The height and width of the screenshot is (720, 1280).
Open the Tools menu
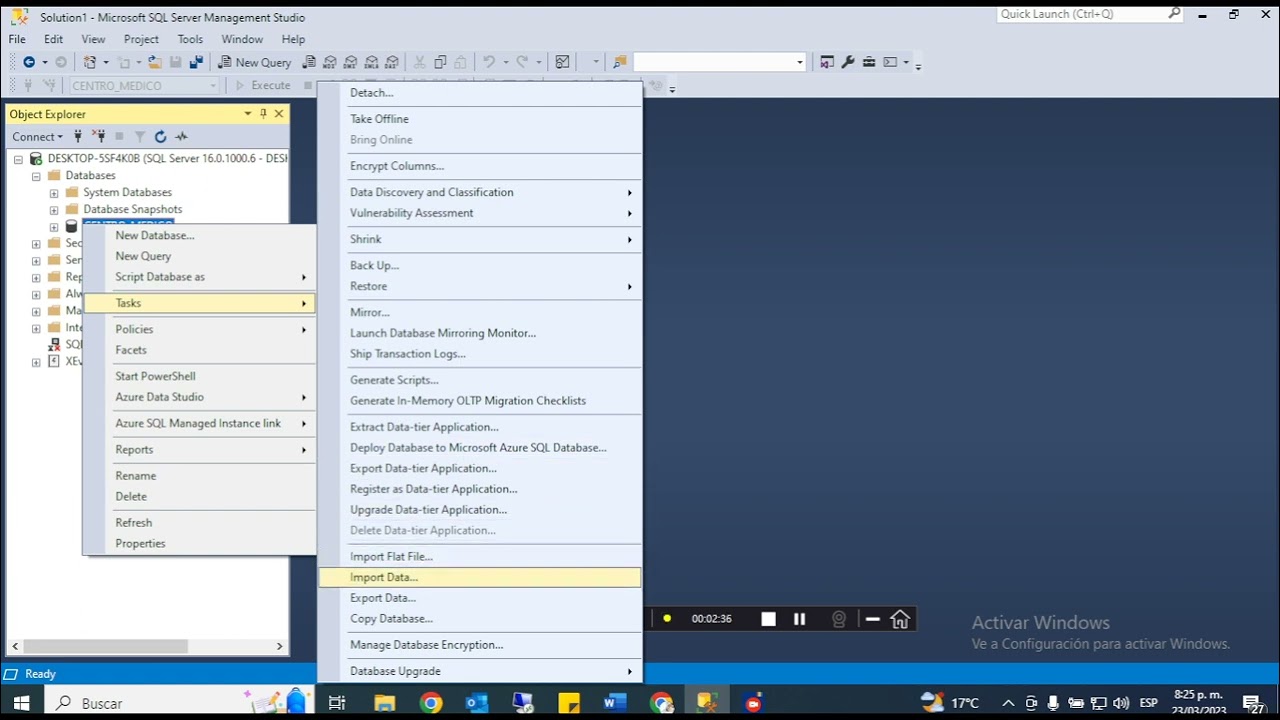pyautogui.click(x=190, y=39)
